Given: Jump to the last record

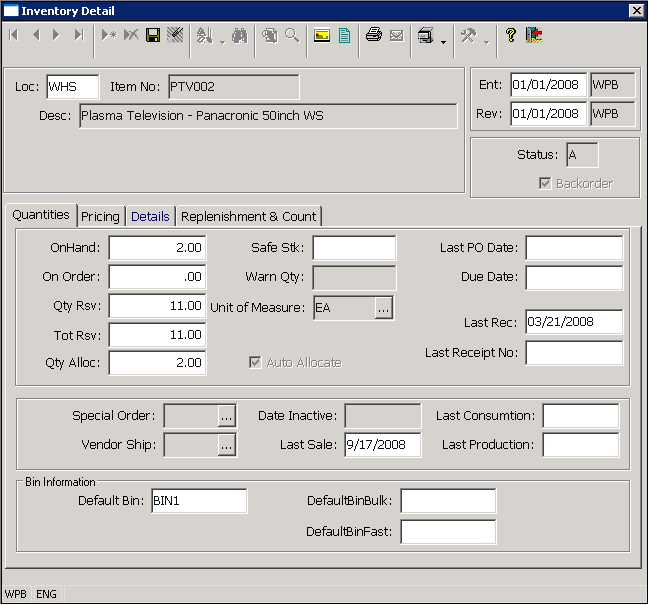Looking at the screenshot, I should pyautogui.click(x=79, y=35).
